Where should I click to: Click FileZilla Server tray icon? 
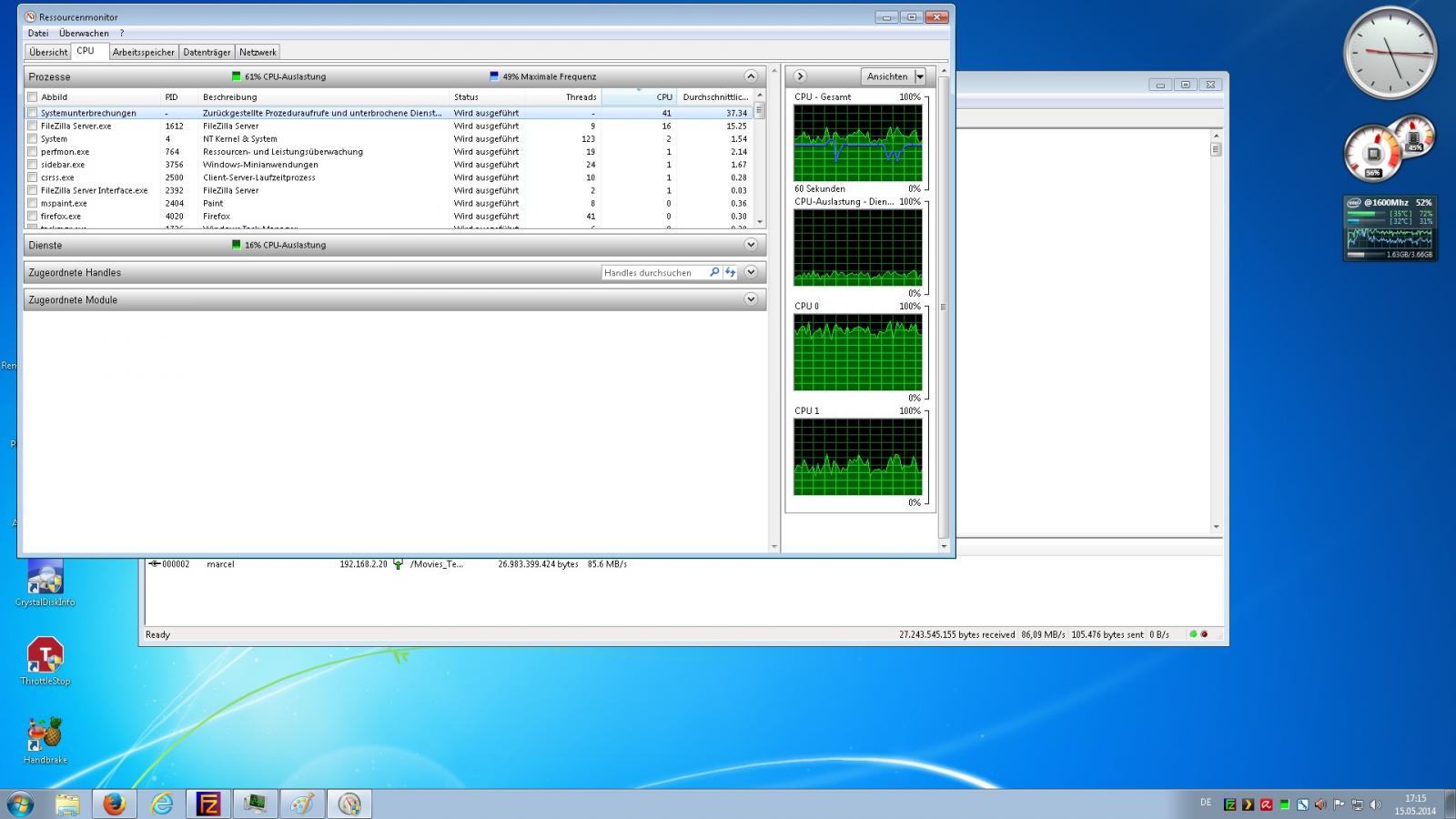(1229, 804)
